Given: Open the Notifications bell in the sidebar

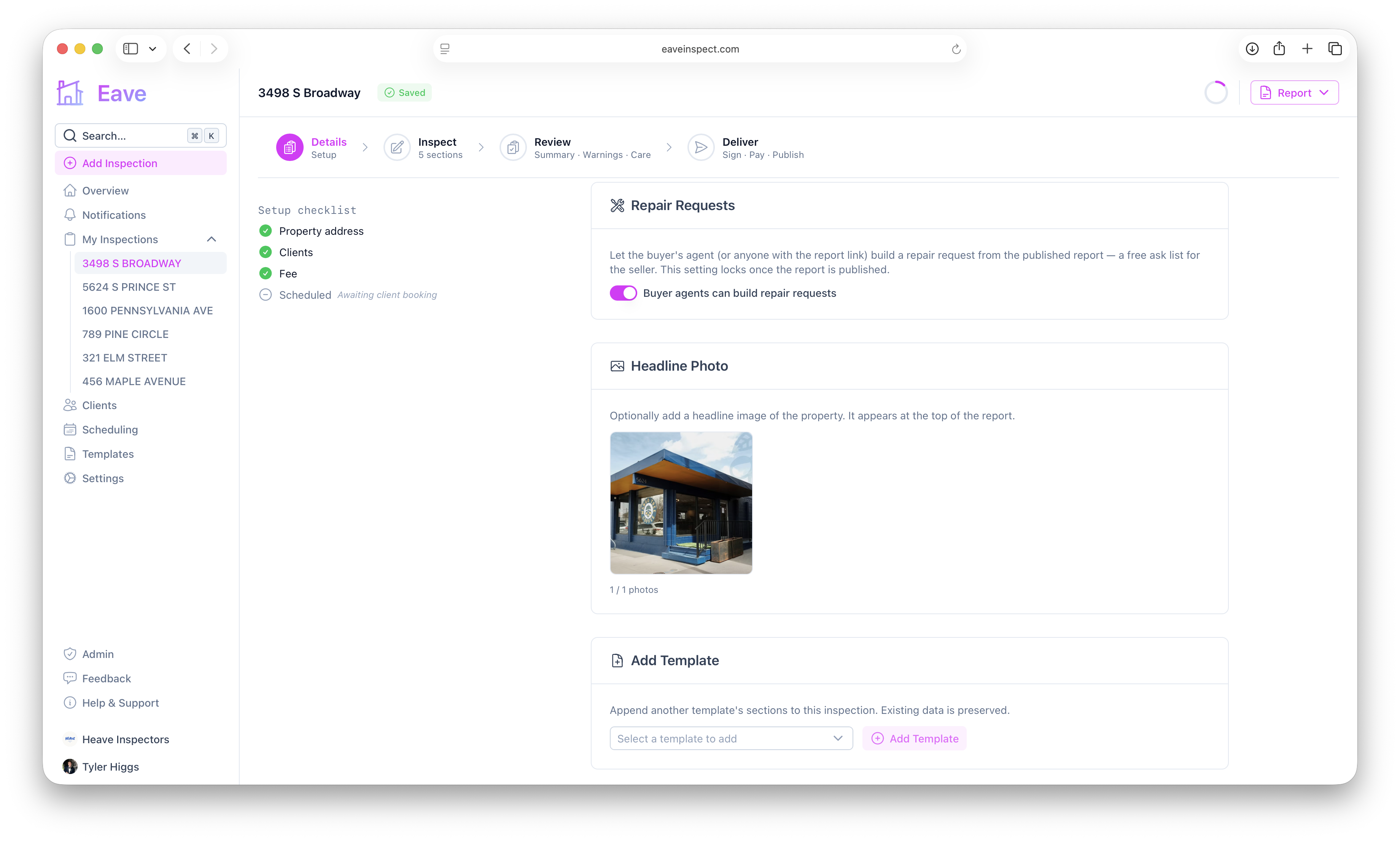Looking at the screenshot, I should pos(70,215).
